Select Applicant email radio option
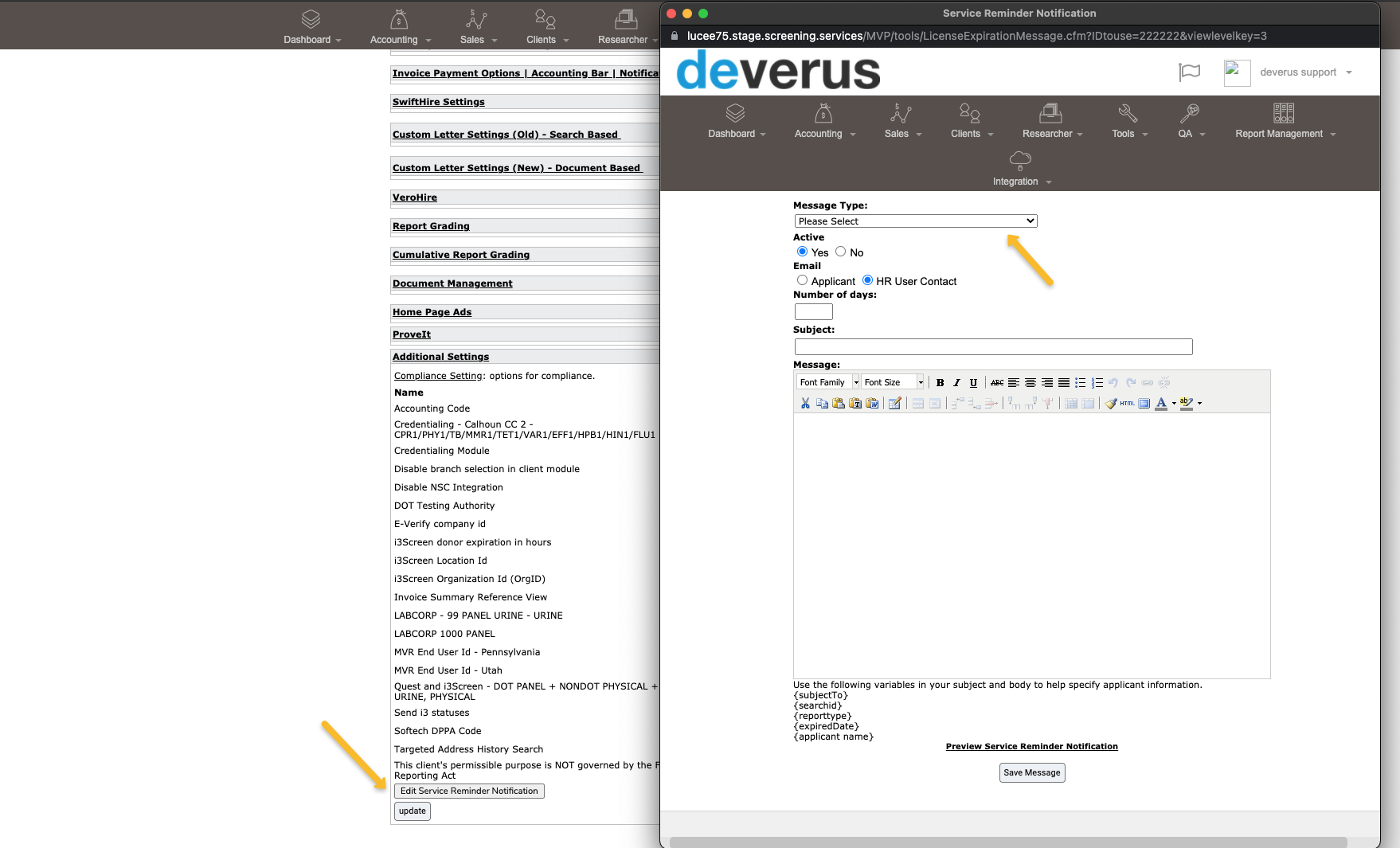Screen dimensions: 1400x848 802,280
